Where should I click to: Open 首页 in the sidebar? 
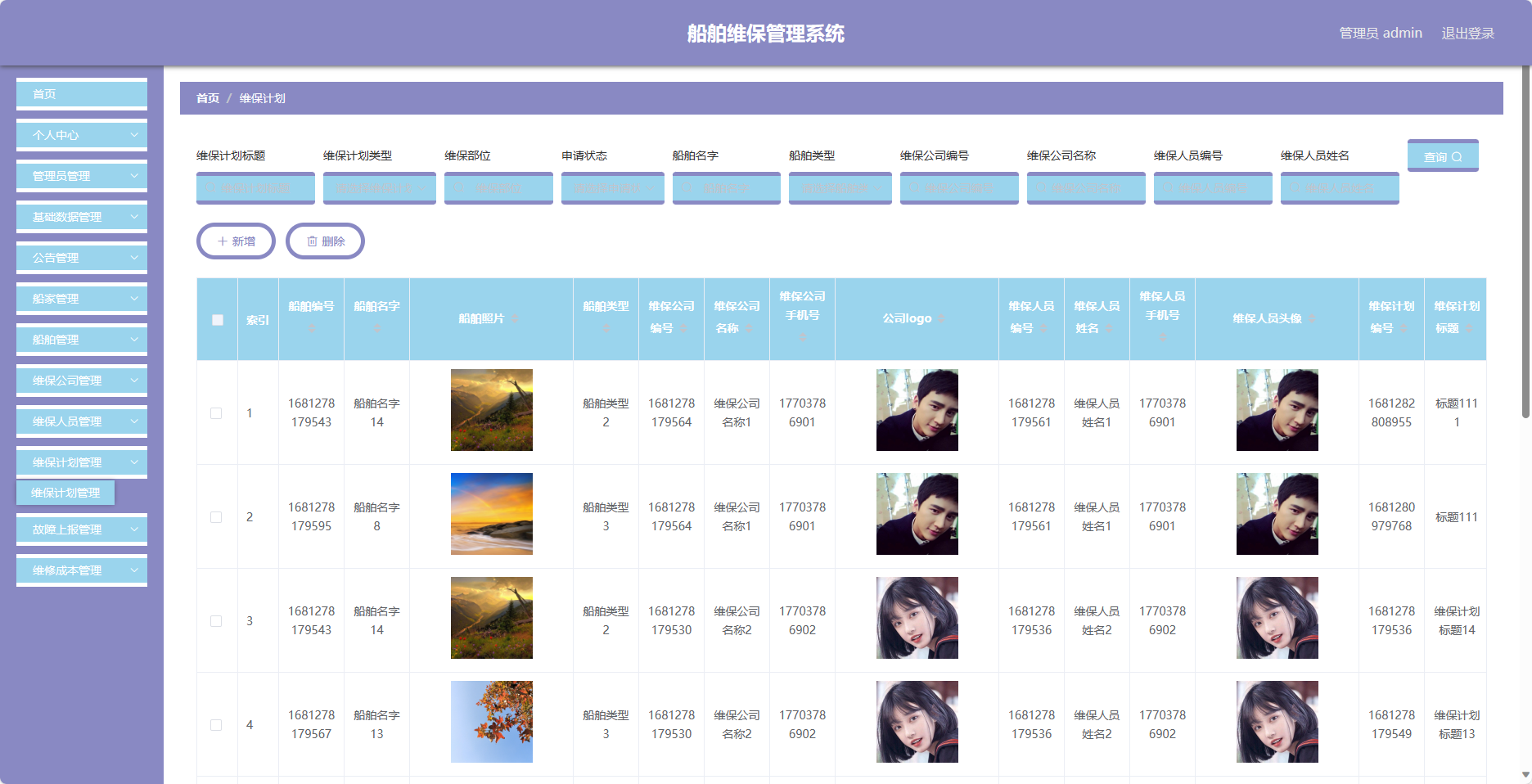(x=82, y=94)
